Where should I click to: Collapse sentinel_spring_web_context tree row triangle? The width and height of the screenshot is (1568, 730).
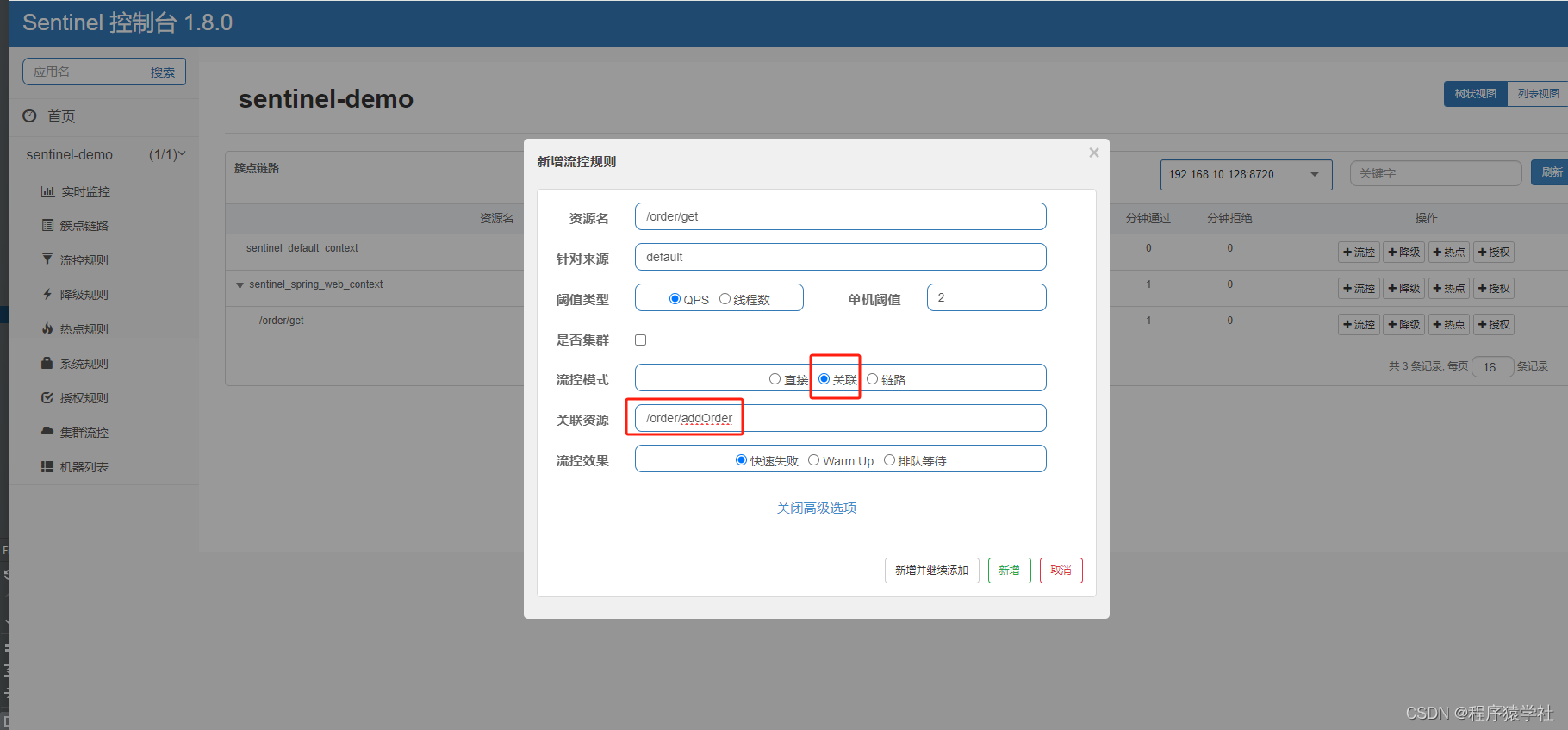(240, 285)
